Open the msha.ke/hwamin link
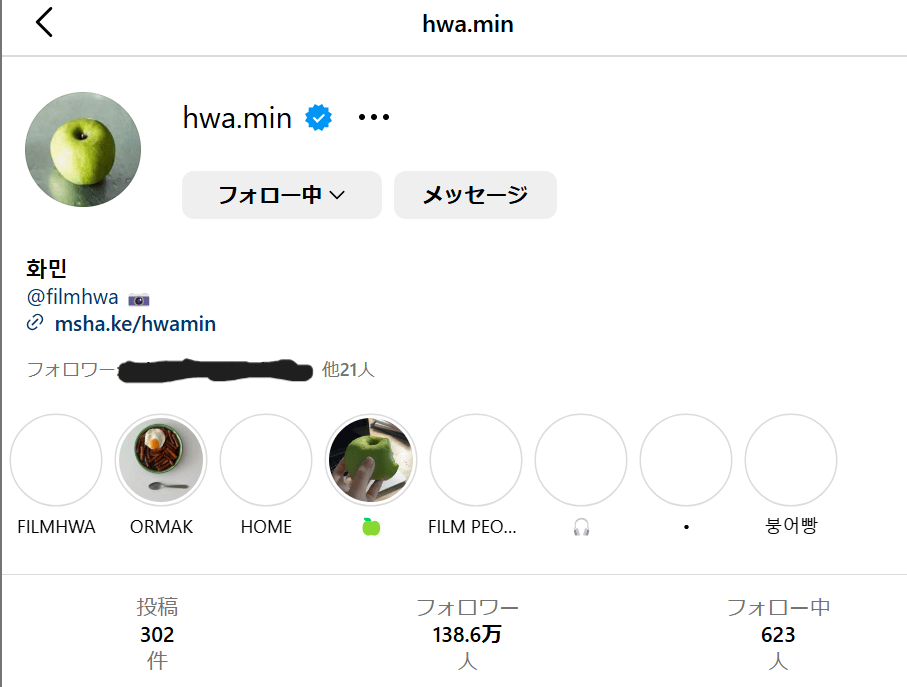907x687 pixels. [135, 324]
